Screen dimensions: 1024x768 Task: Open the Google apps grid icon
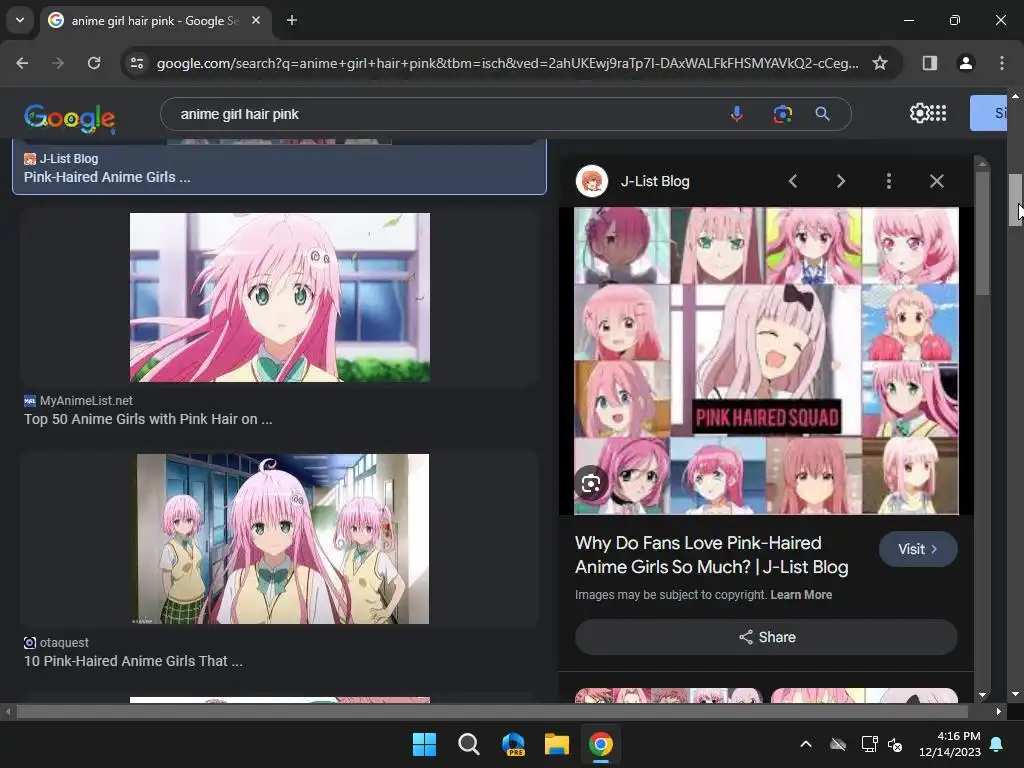coord(938,113)
